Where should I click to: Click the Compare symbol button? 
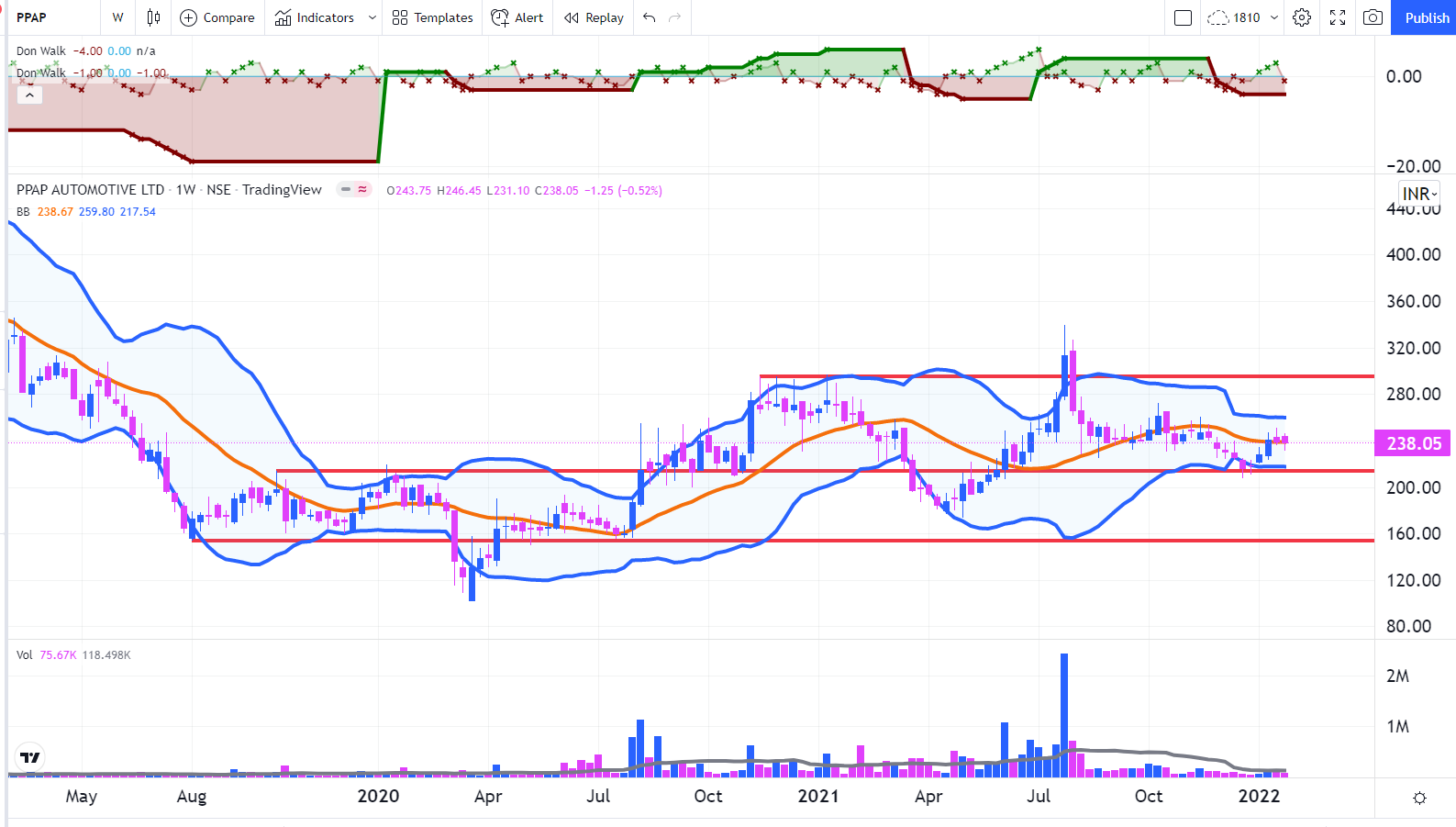[217, 17]
